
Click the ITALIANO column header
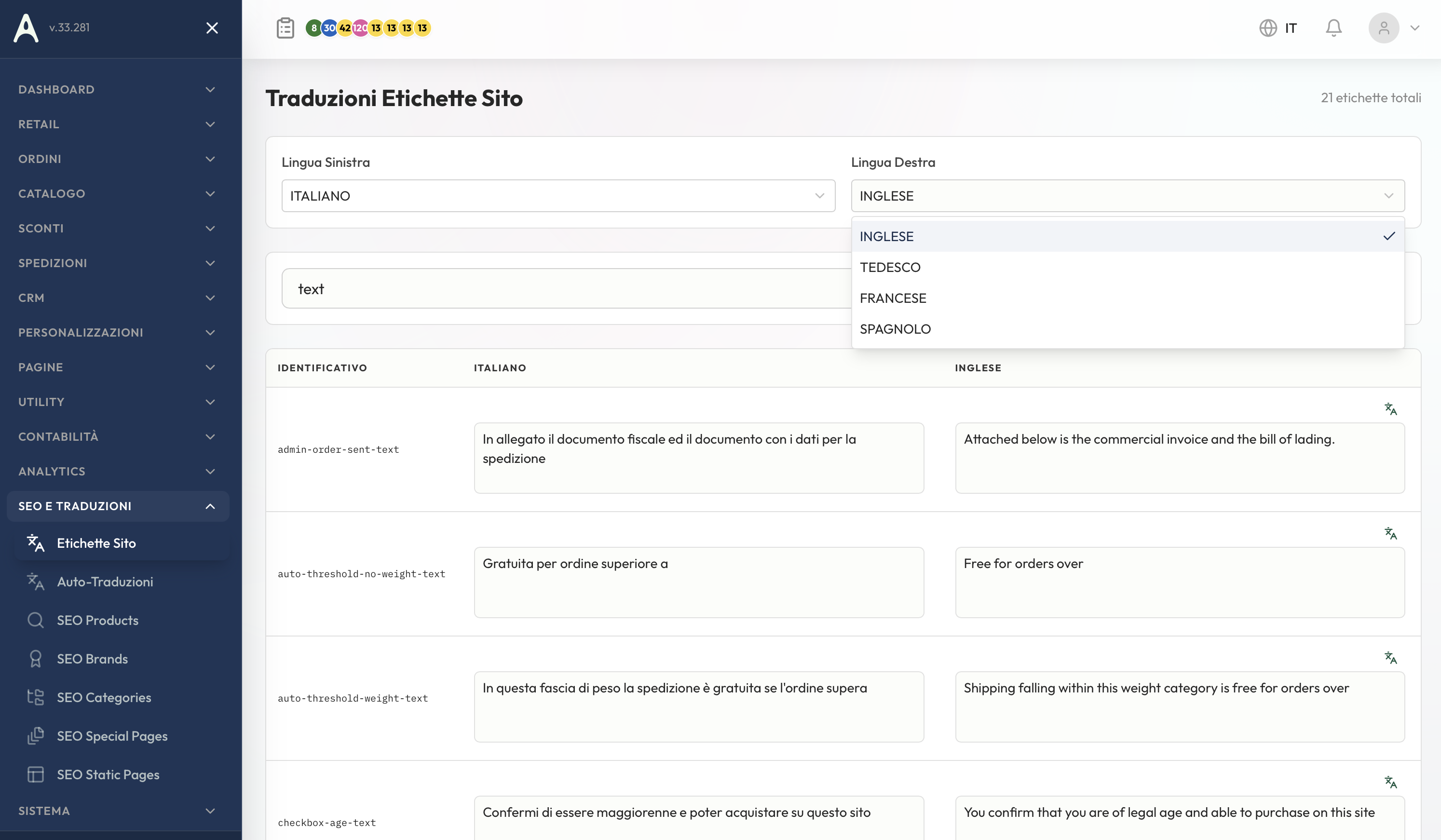tap(500, 367)
